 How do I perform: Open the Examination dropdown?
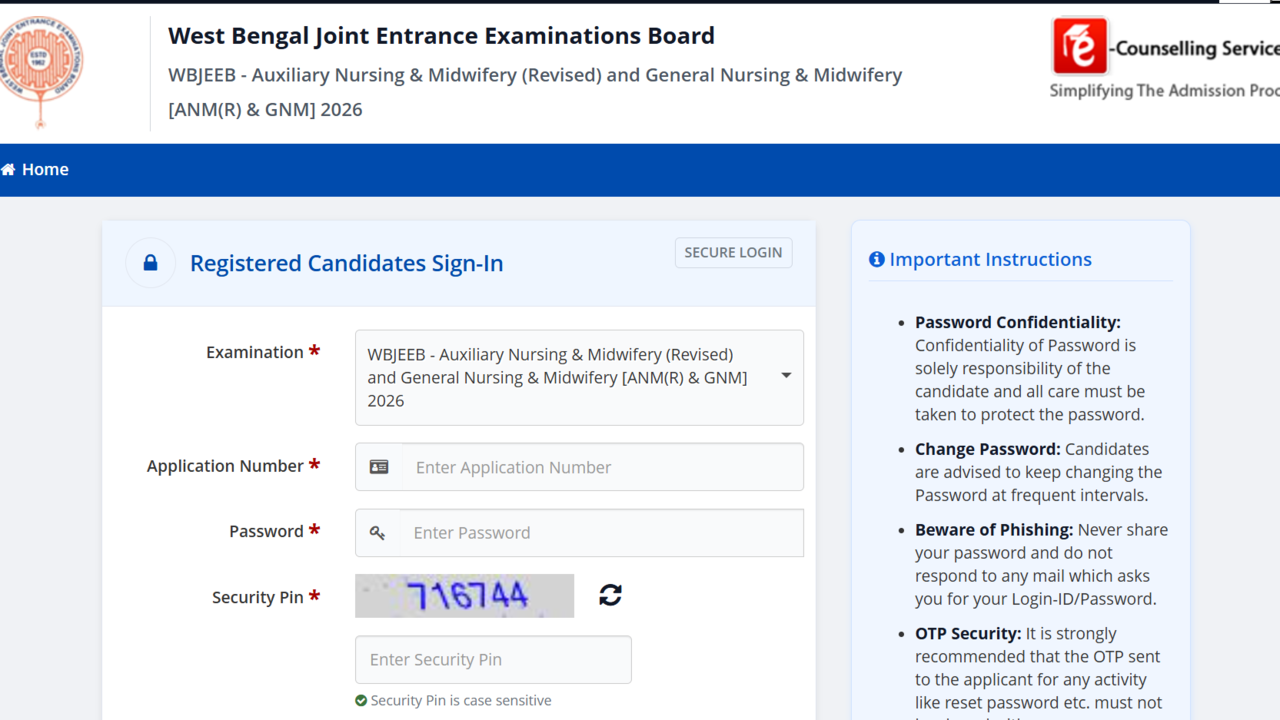tap(579, 378)
